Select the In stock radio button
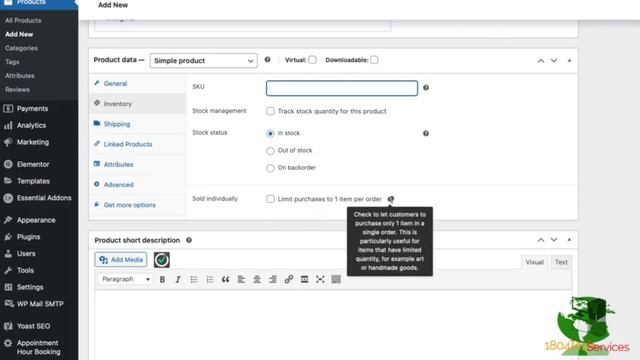640x360 pixels. point(270,133)
